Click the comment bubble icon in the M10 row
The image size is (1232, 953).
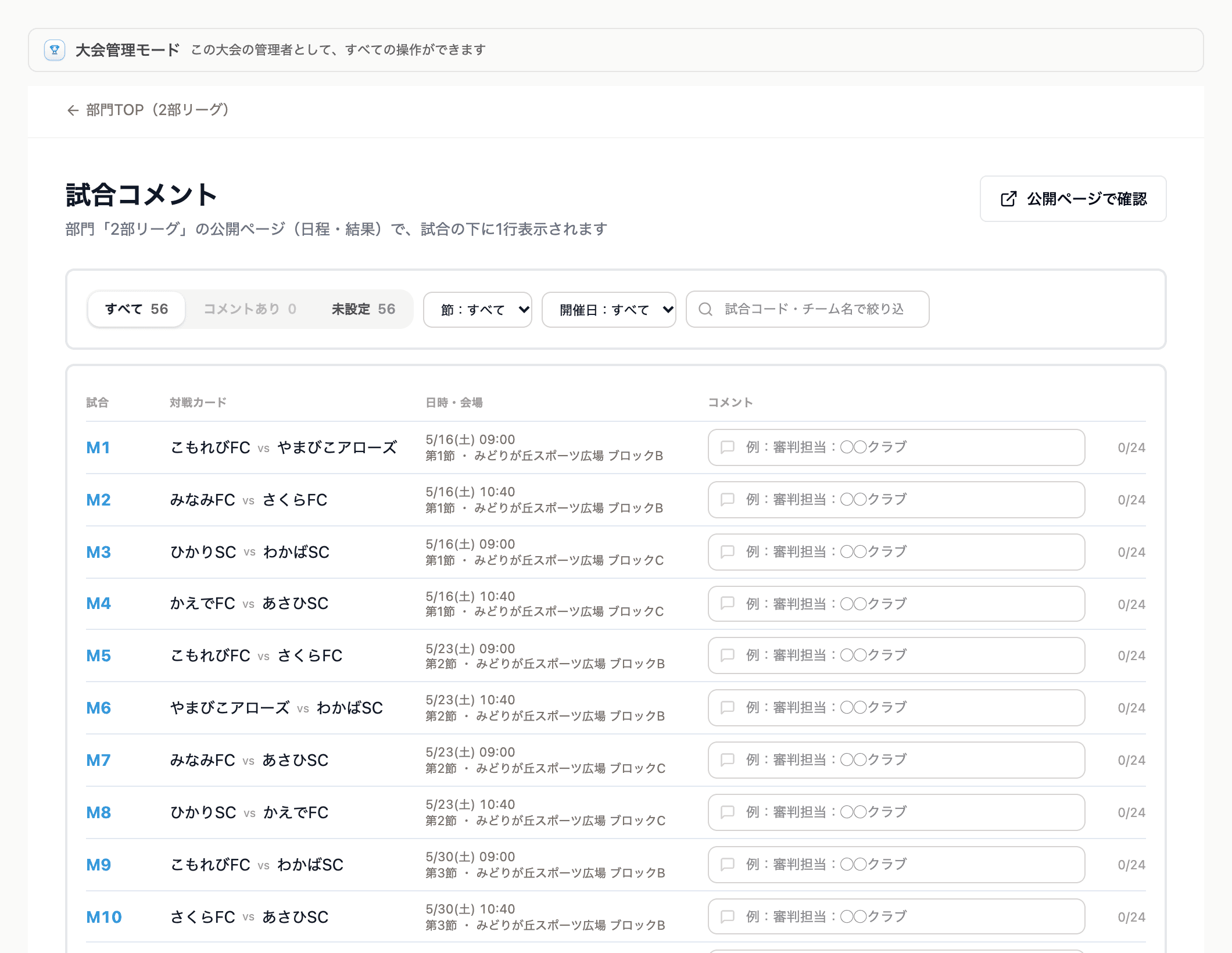[727, 916]
